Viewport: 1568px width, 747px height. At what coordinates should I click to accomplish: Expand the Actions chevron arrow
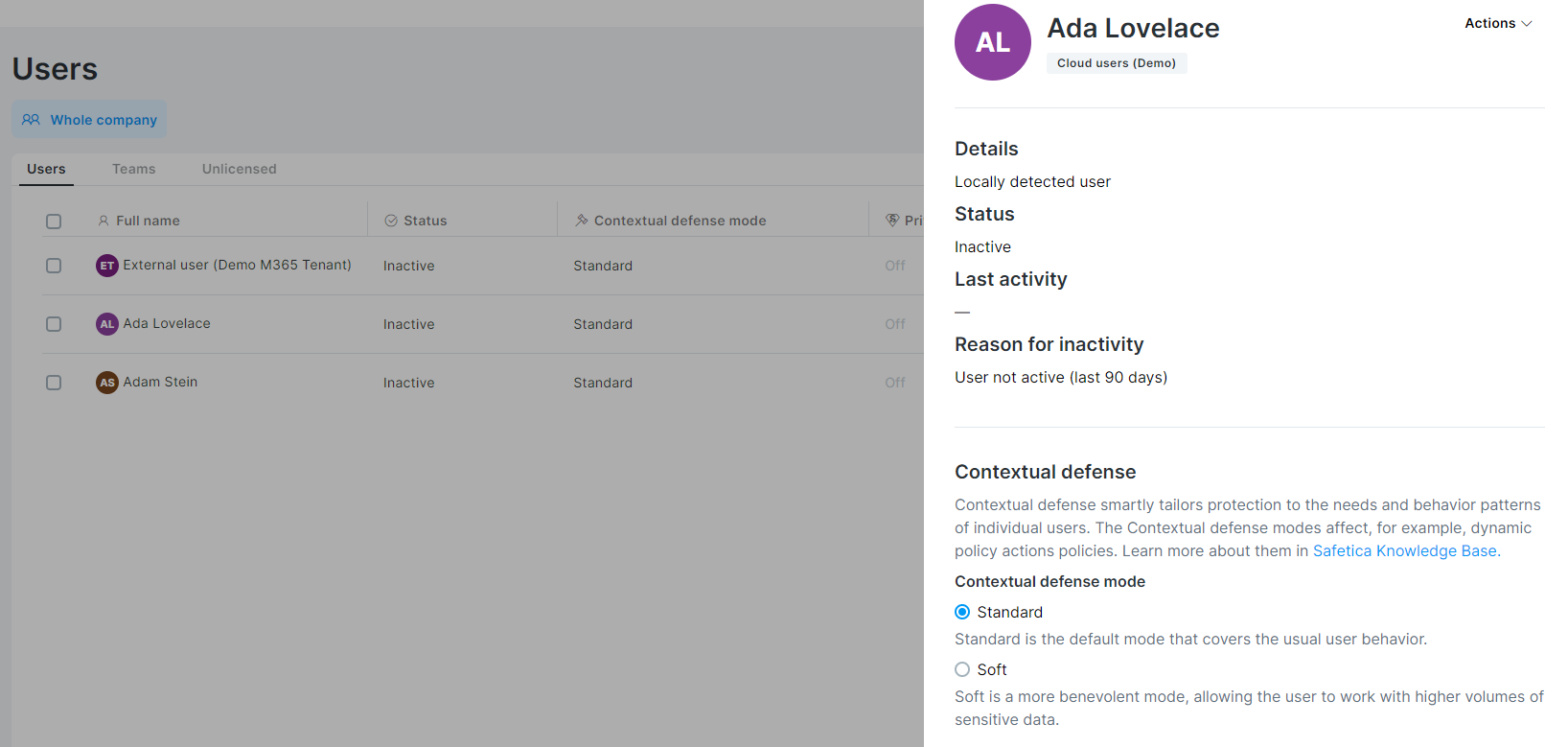[x=1527, y=24]
